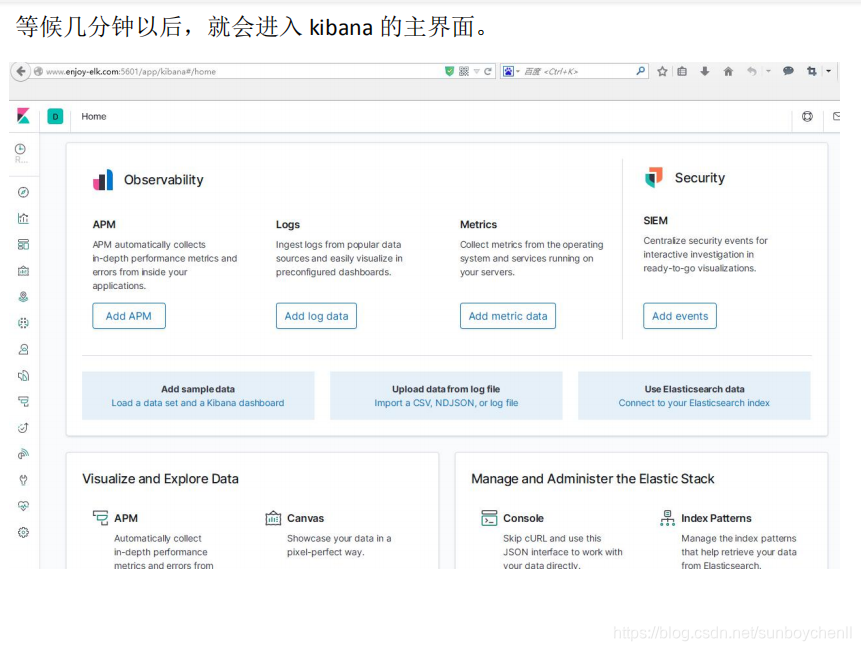Click Load a data set and a Kibana dashboard
This screenshot has height=651, width=861.
[198, 403]
